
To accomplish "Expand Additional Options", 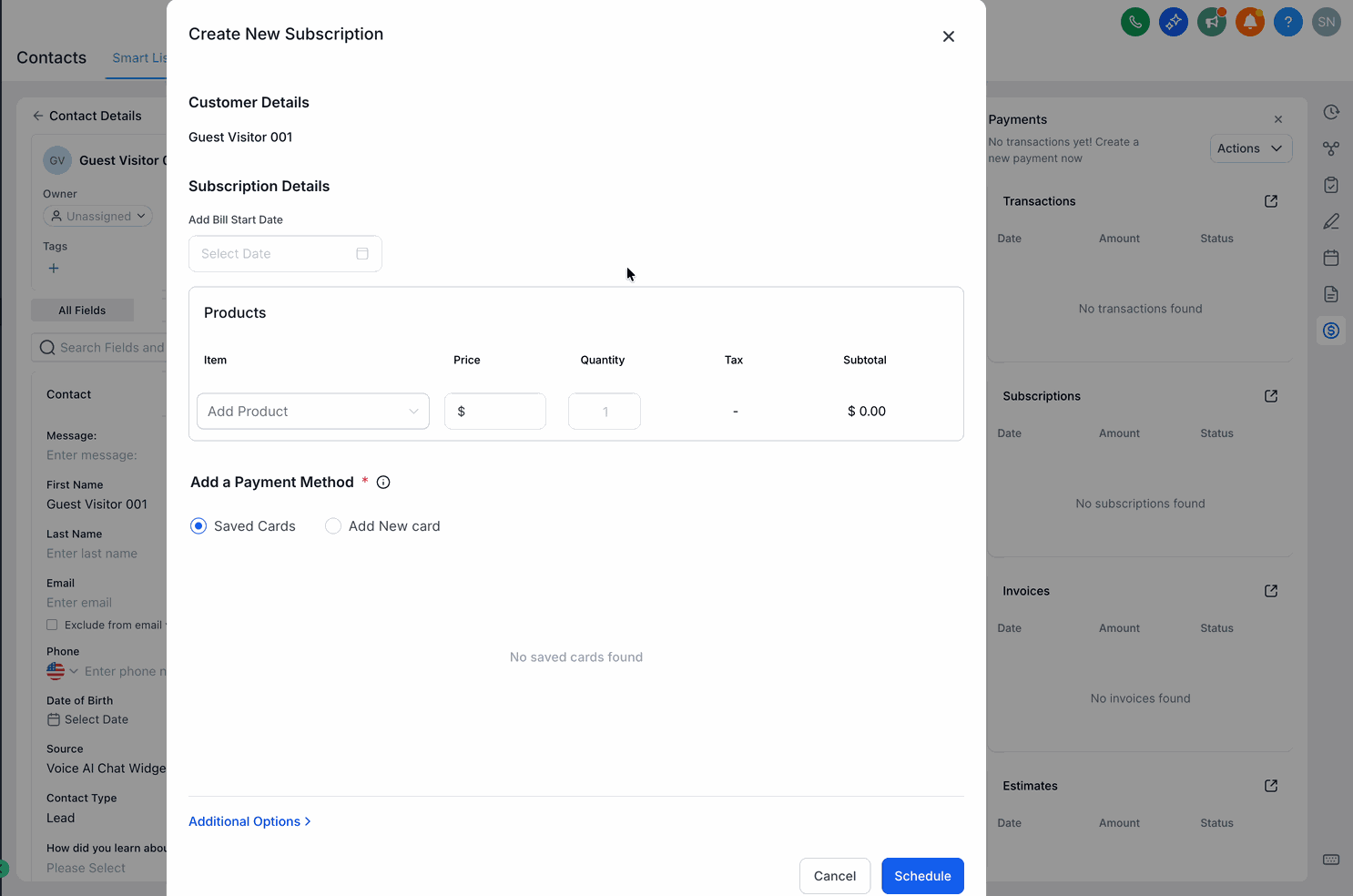I will (249, 821).
